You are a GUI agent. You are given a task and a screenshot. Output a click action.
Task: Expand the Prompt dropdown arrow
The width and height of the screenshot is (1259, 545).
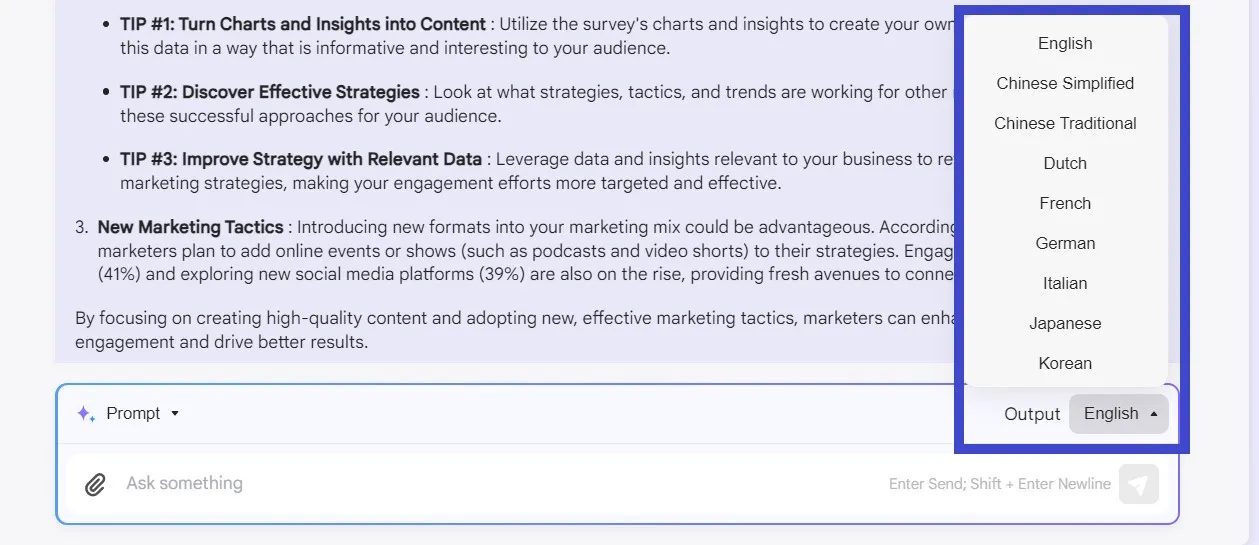click(x=175, y=413)
